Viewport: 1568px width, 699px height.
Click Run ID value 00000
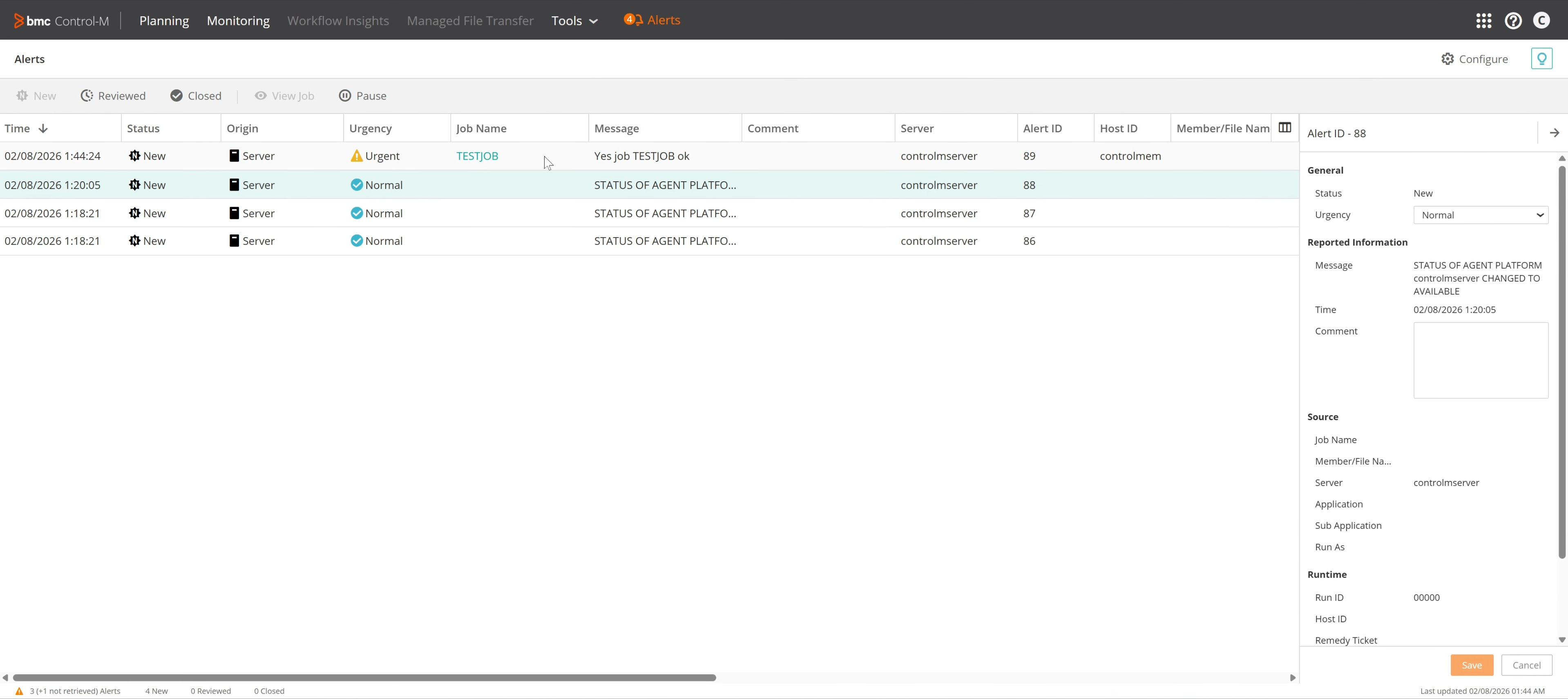click(x=1426, y=597)
